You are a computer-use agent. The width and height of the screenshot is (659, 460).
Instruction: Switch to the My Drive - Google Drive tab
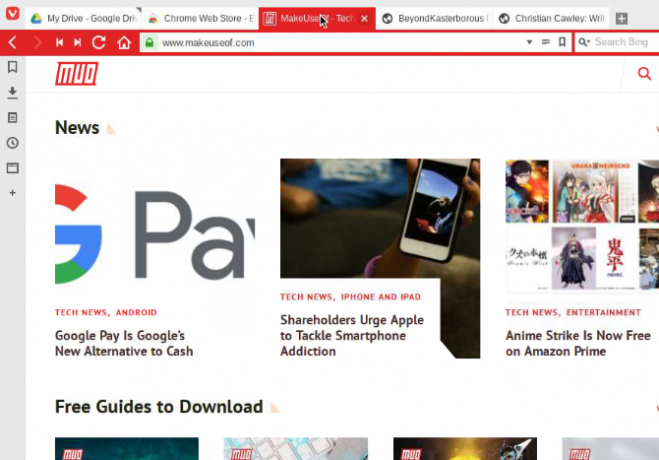coord(83,18)
